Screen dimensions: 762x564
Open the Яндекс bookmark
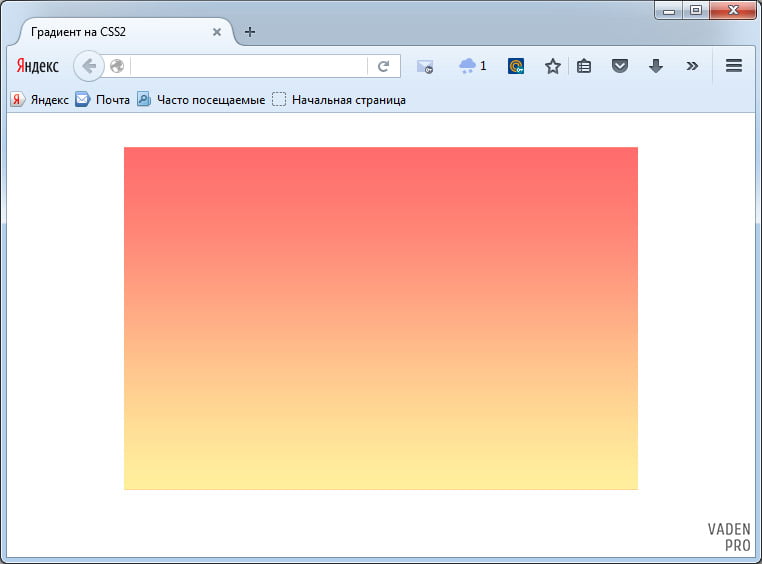(x=40, y=100)
